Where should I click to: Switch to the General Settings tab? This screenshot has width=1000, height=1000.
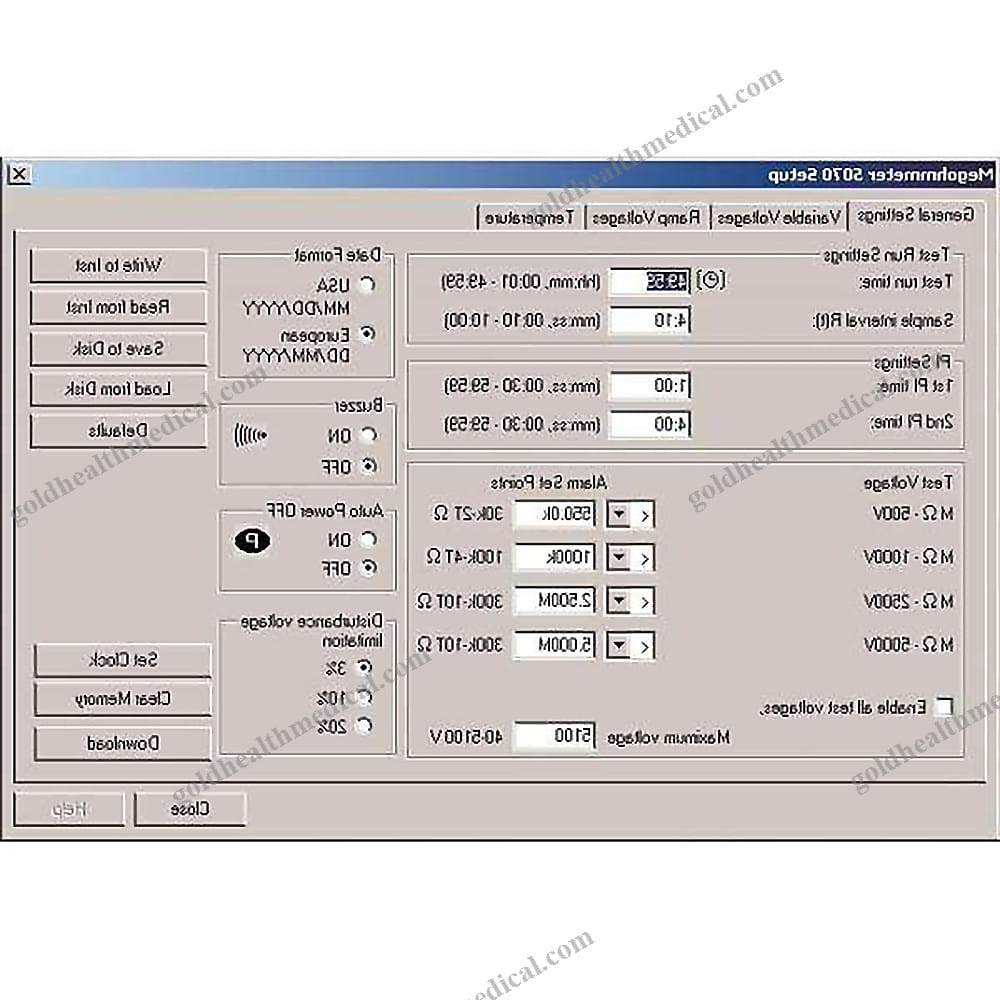[916, 216]
